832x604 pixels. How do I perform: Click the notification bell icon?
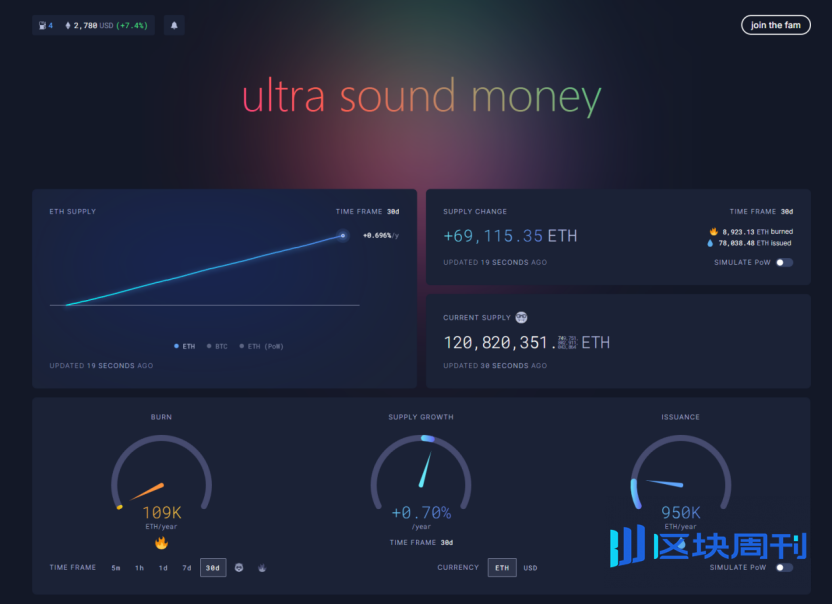(174, 25)
